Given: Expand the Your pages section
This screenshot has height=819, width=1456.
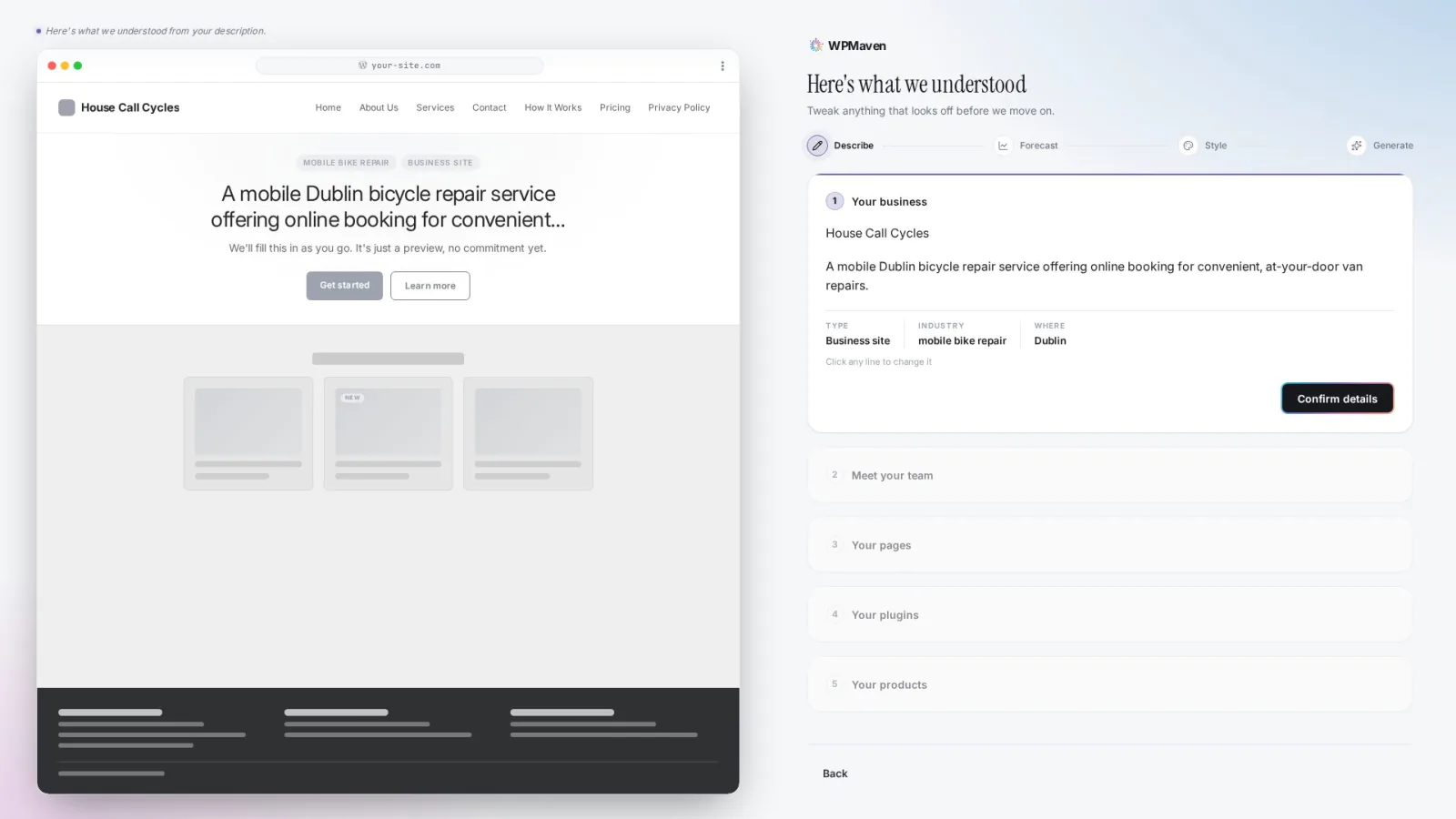Looking at the screenshot, I should pos(1109,545).
